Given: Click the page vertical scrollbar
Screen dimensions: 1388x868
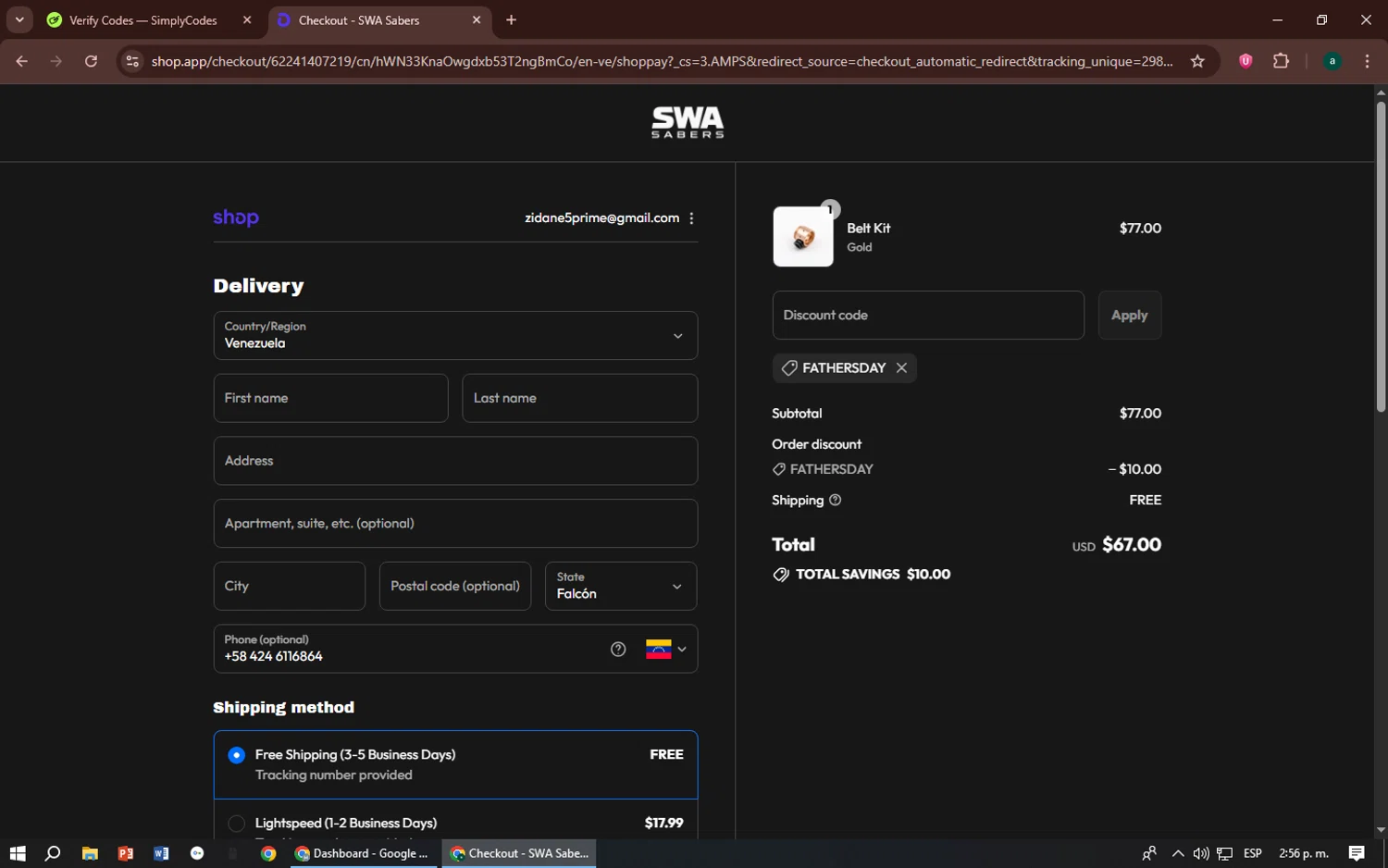Looking at the screenshot, I should click(x=1381, y=257).
